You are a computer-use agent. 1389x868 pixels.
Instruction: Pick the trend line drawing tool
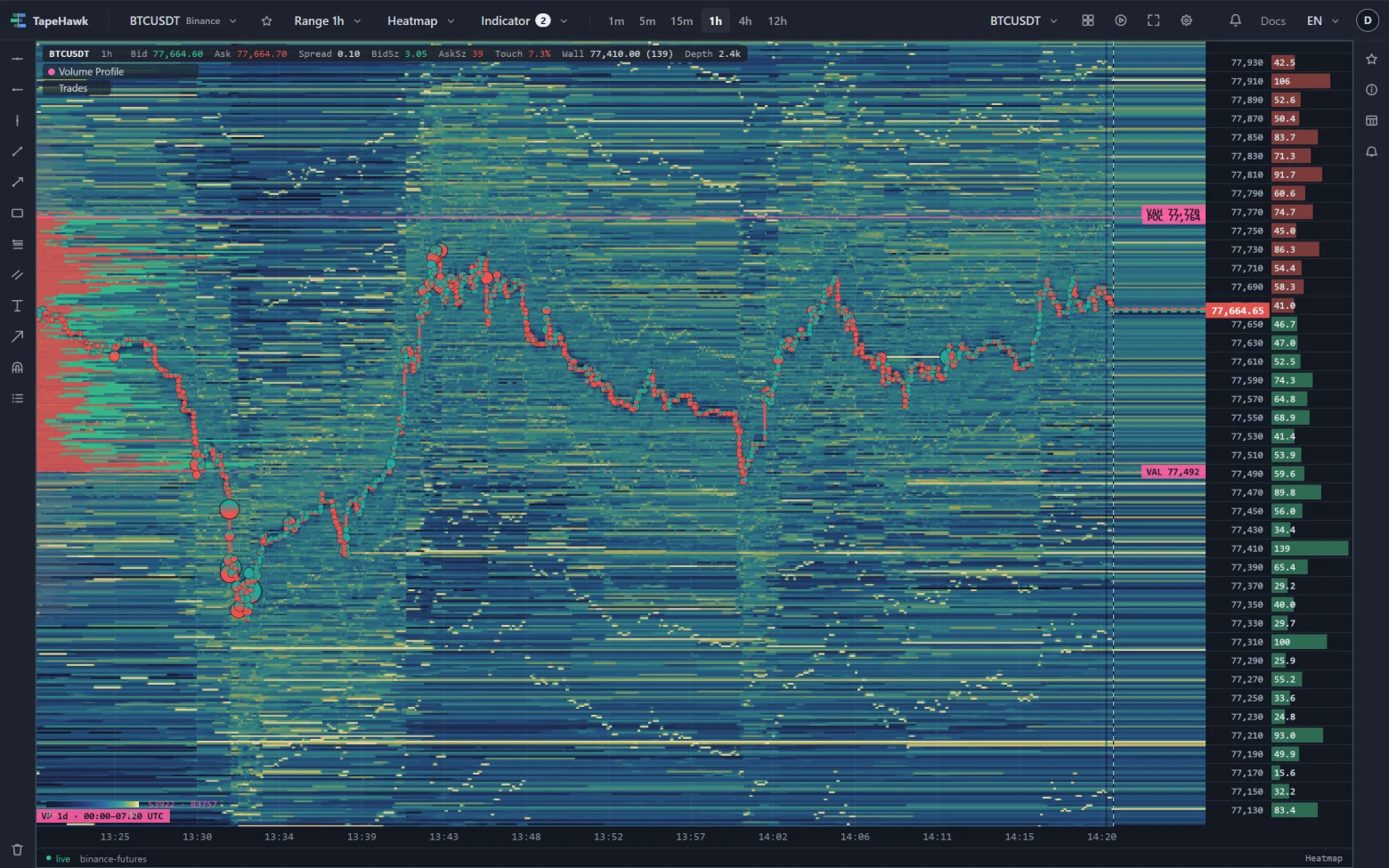coord(17,151)
